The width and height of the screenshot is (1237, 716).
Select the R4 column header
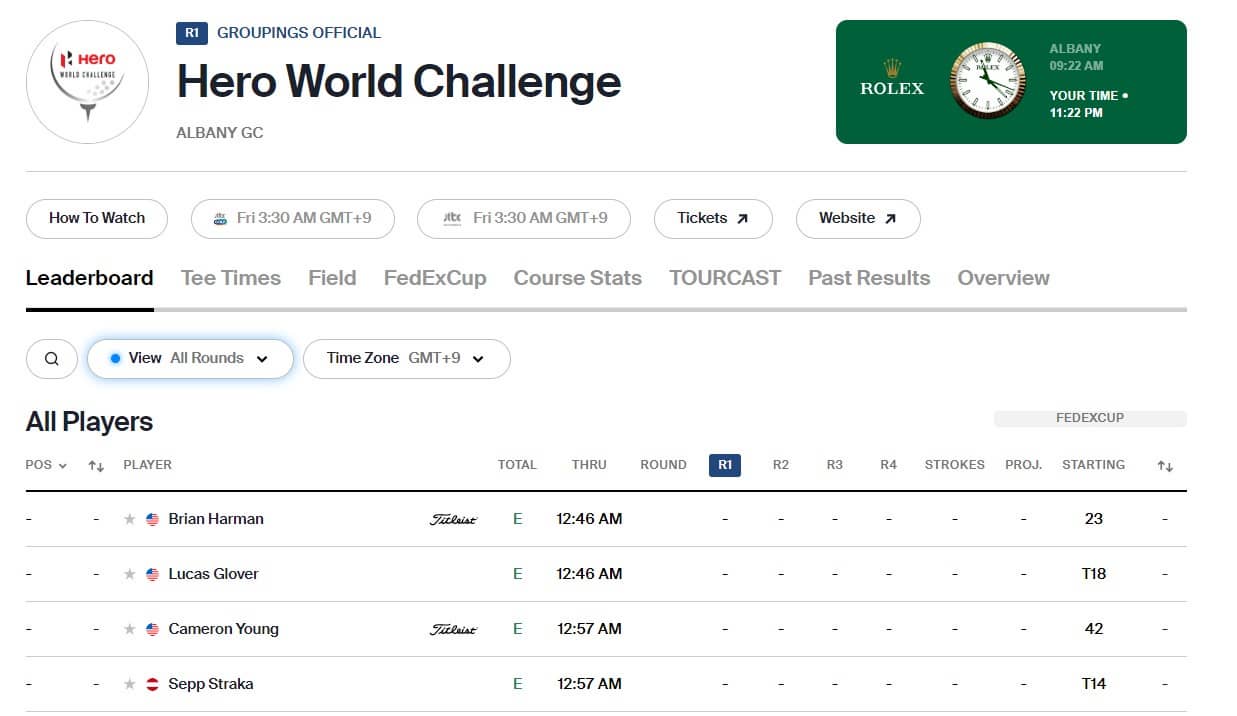tap(888, 465)
